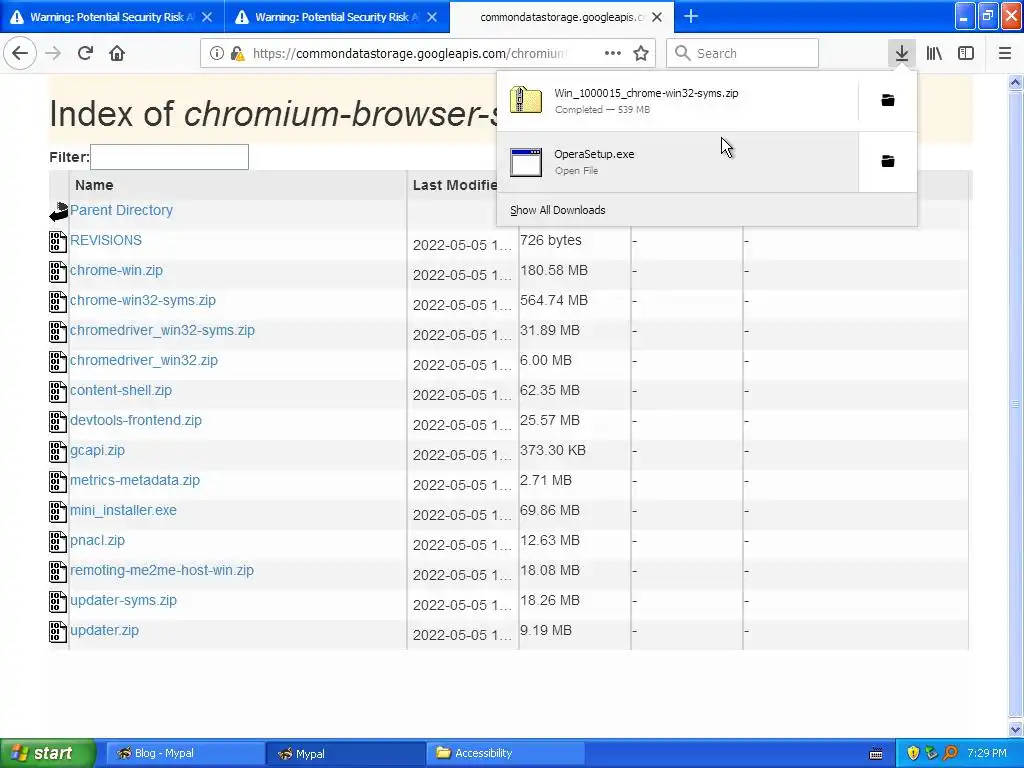
Task: Show sidebars icon in toolbar
Action: (966, 53)
